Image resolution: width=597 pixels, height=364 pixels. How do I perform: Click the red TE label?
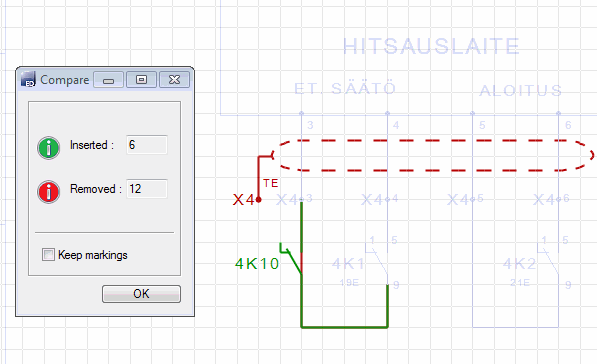(271, 184)
